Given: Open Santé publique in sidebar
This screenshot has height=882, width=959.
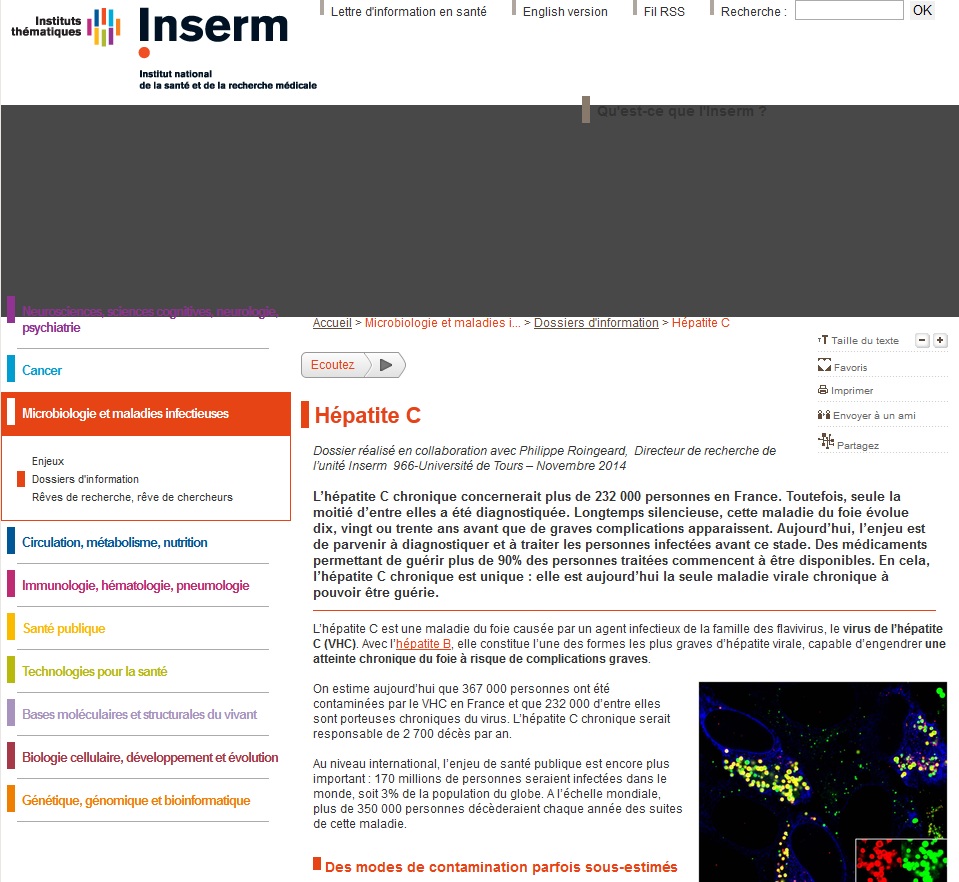Looking at the screenshot, I should tap(63, 629).
